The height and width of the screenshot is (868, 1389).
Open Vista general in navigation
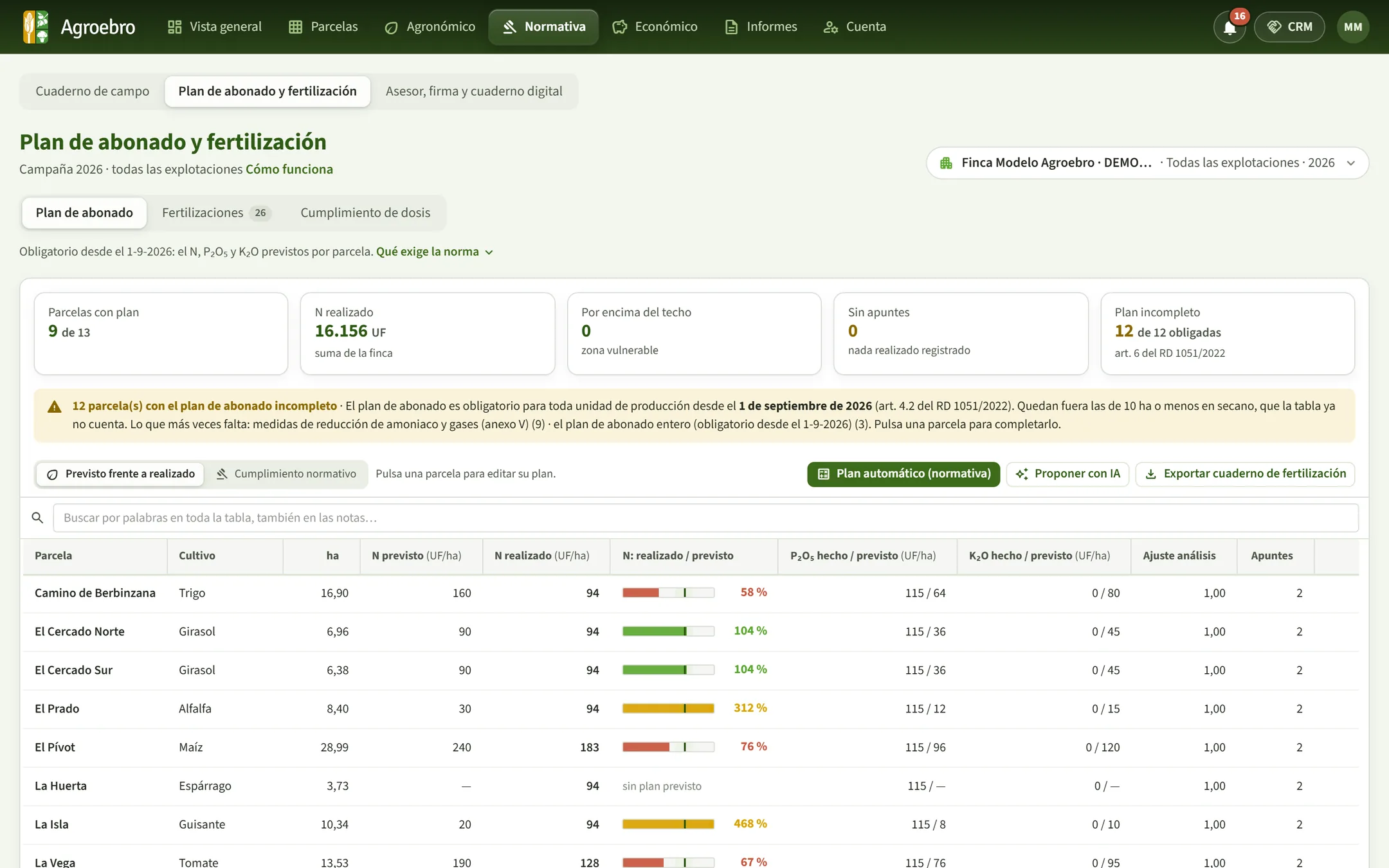(x=215, y=26)
